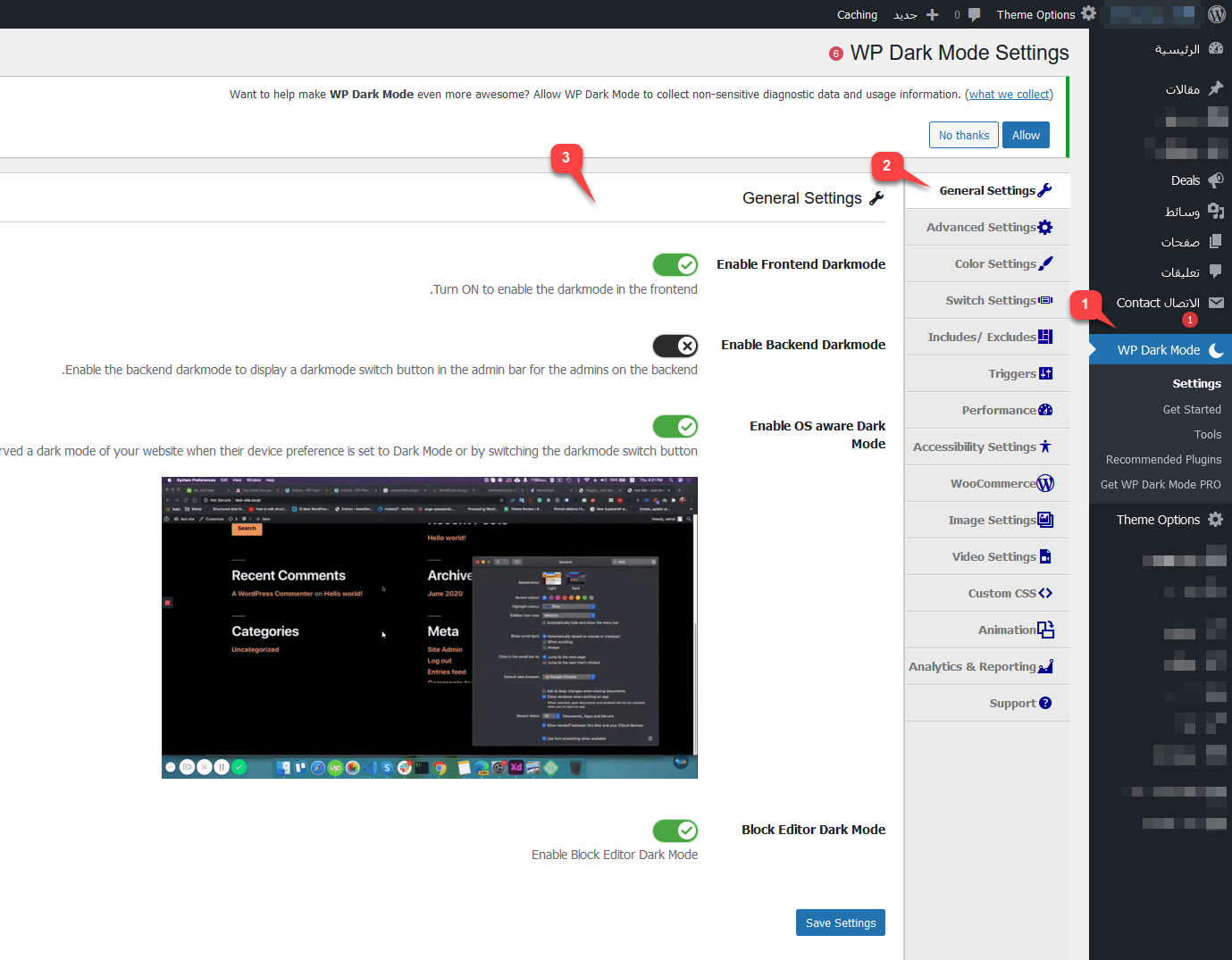Click the WP Dark Mode moon icon
1232x960 pixels.
pos(1215,350)
